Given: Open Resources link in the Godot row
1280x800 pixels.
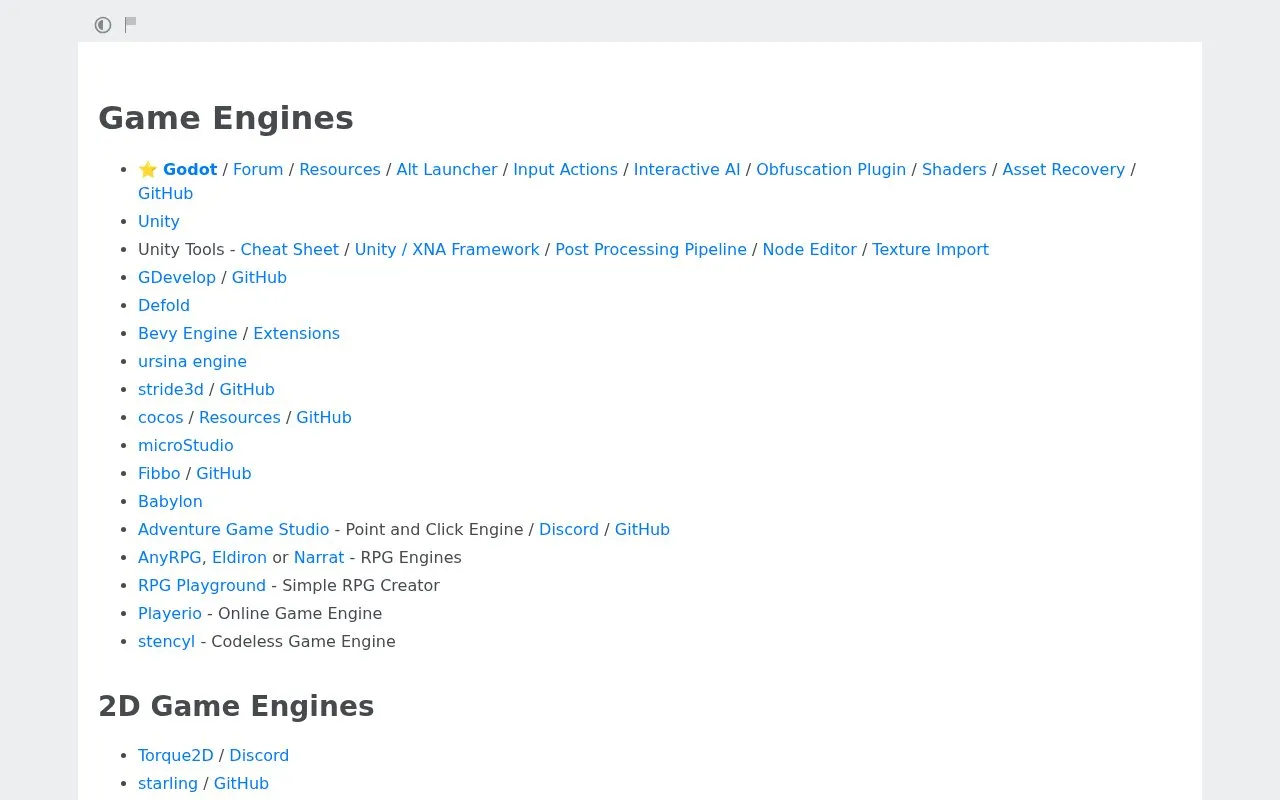Looking at the screenshot, I should pyautogui.click(x=340, y=169).
